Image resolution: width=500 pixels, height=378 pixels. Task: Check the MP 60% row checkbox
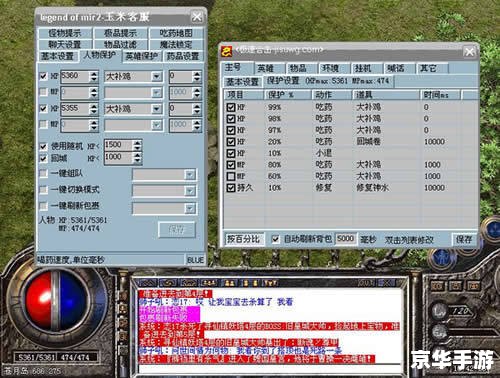[x=231, y=176]
